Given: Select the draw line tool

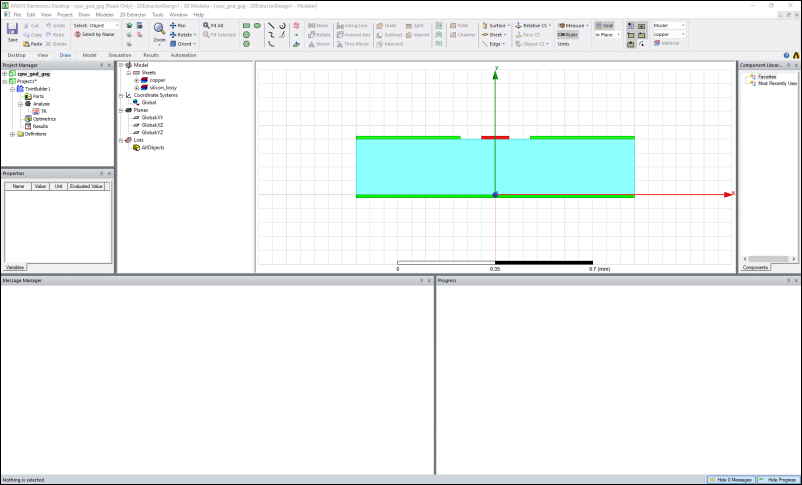Looking at the screenshot, I should [x=271, y=26].
